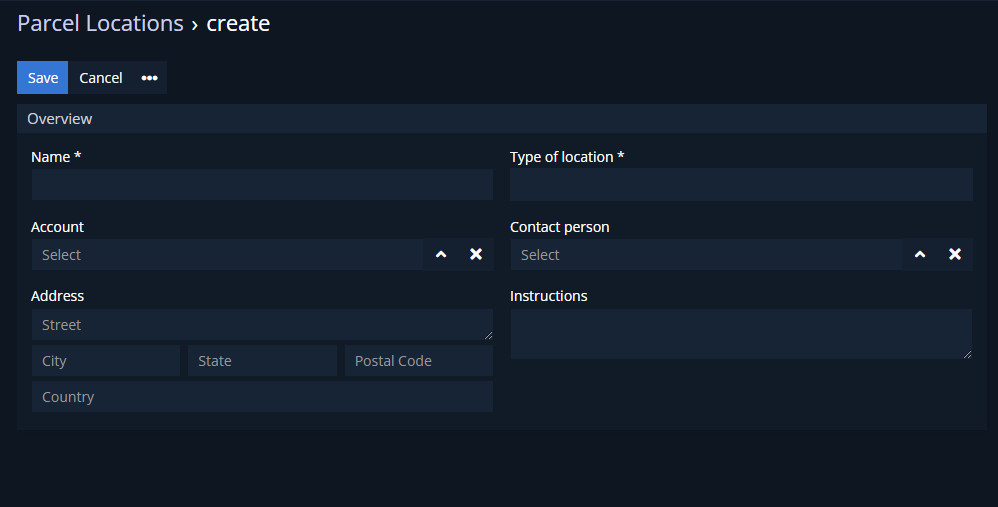Image resolution: width=998 pixels, height=507 pixels.
Task: Click into the Instructions text area
Action: click(741, 334)
